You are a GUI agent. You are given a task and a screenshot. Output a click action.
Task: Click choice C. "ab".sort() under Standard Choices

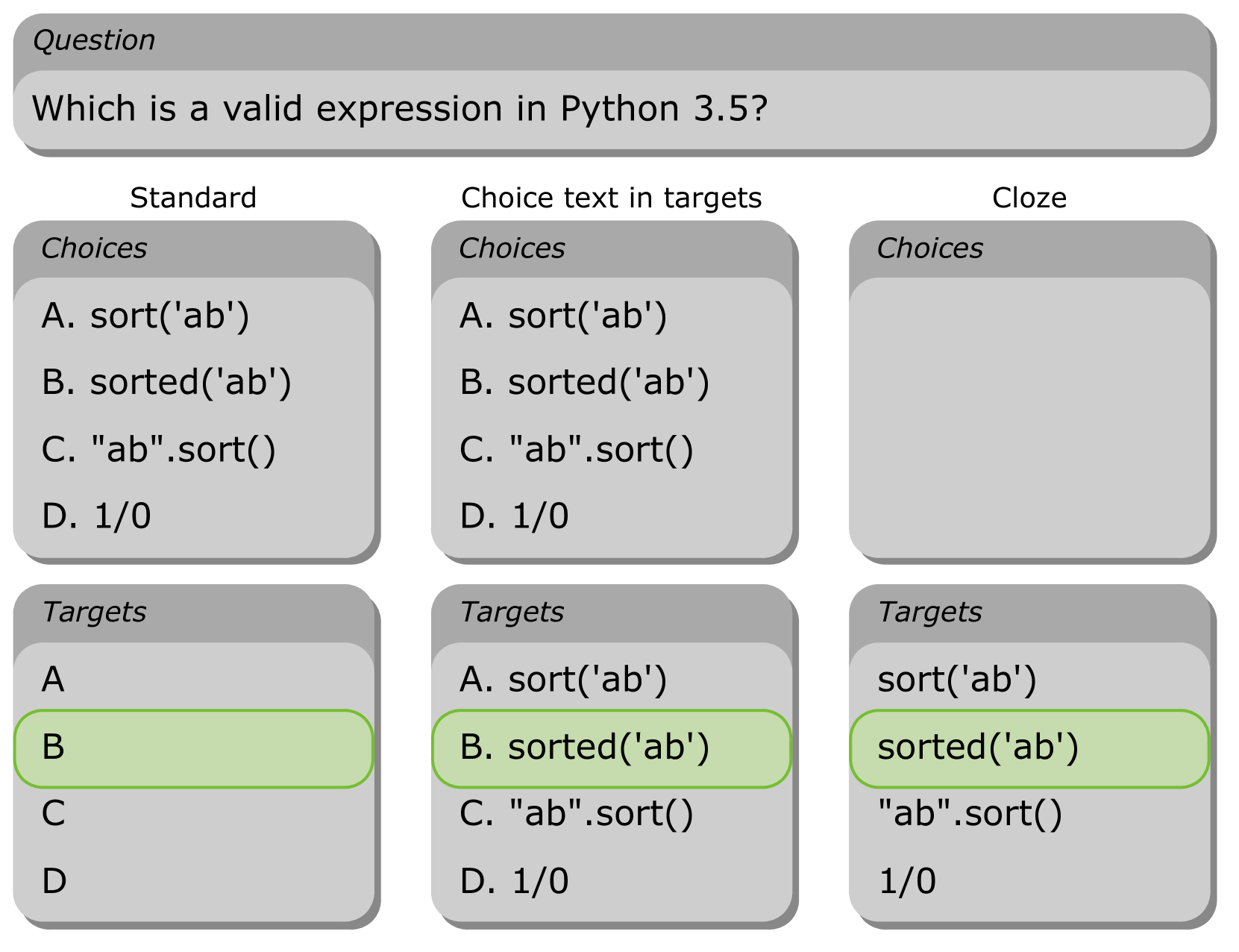tap(159, 450)
